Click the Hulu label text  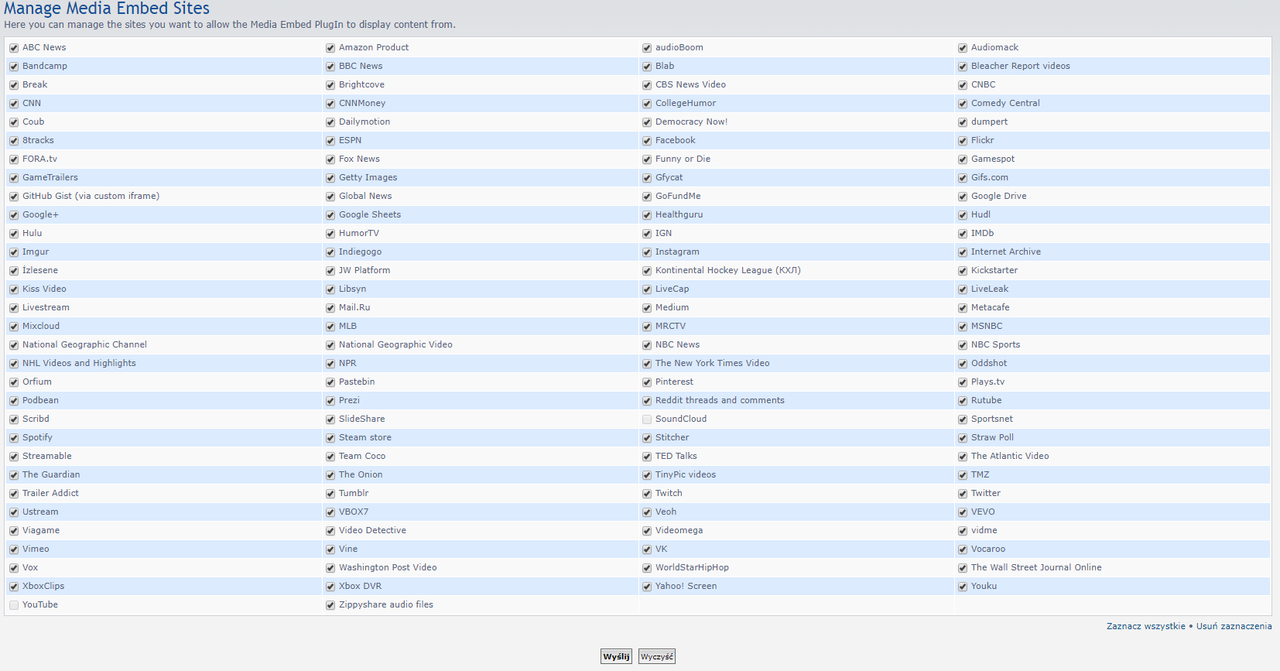(x=32, y=233)
